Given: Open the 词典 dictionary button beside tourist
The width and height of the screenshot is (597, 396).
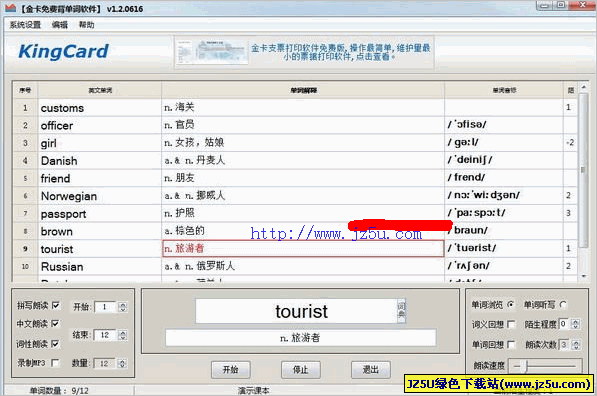Looking at the screenshot, I should pos(401,310).
